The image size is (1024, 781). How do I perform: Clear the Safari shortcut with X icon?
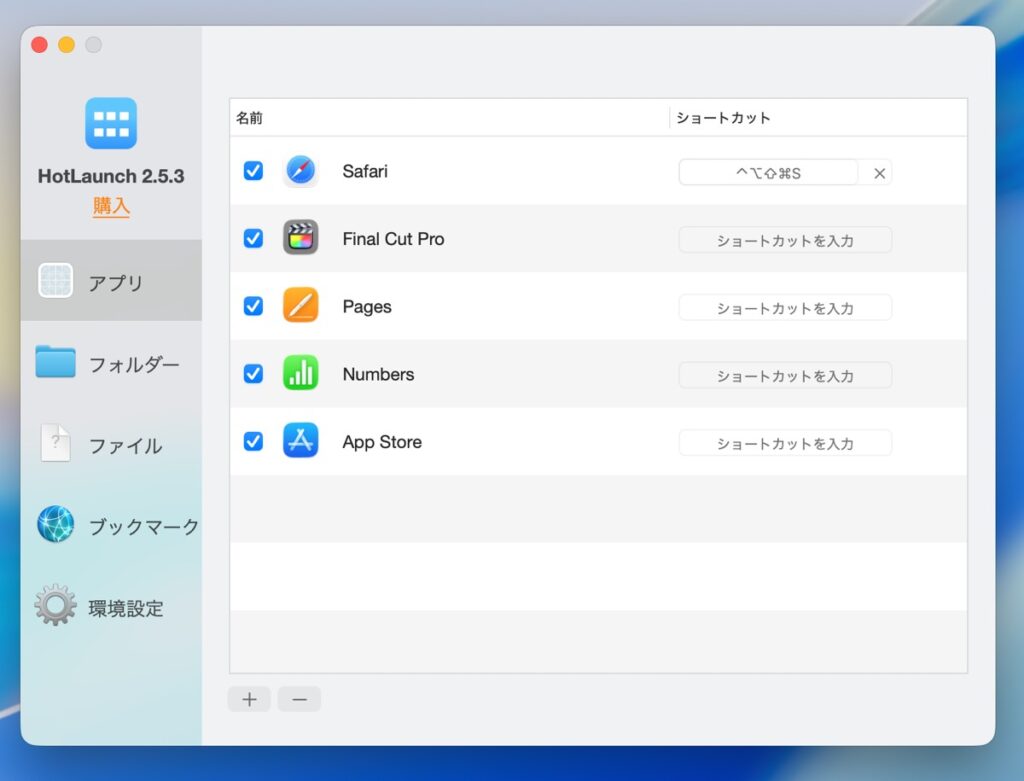(x=879, y=173)
